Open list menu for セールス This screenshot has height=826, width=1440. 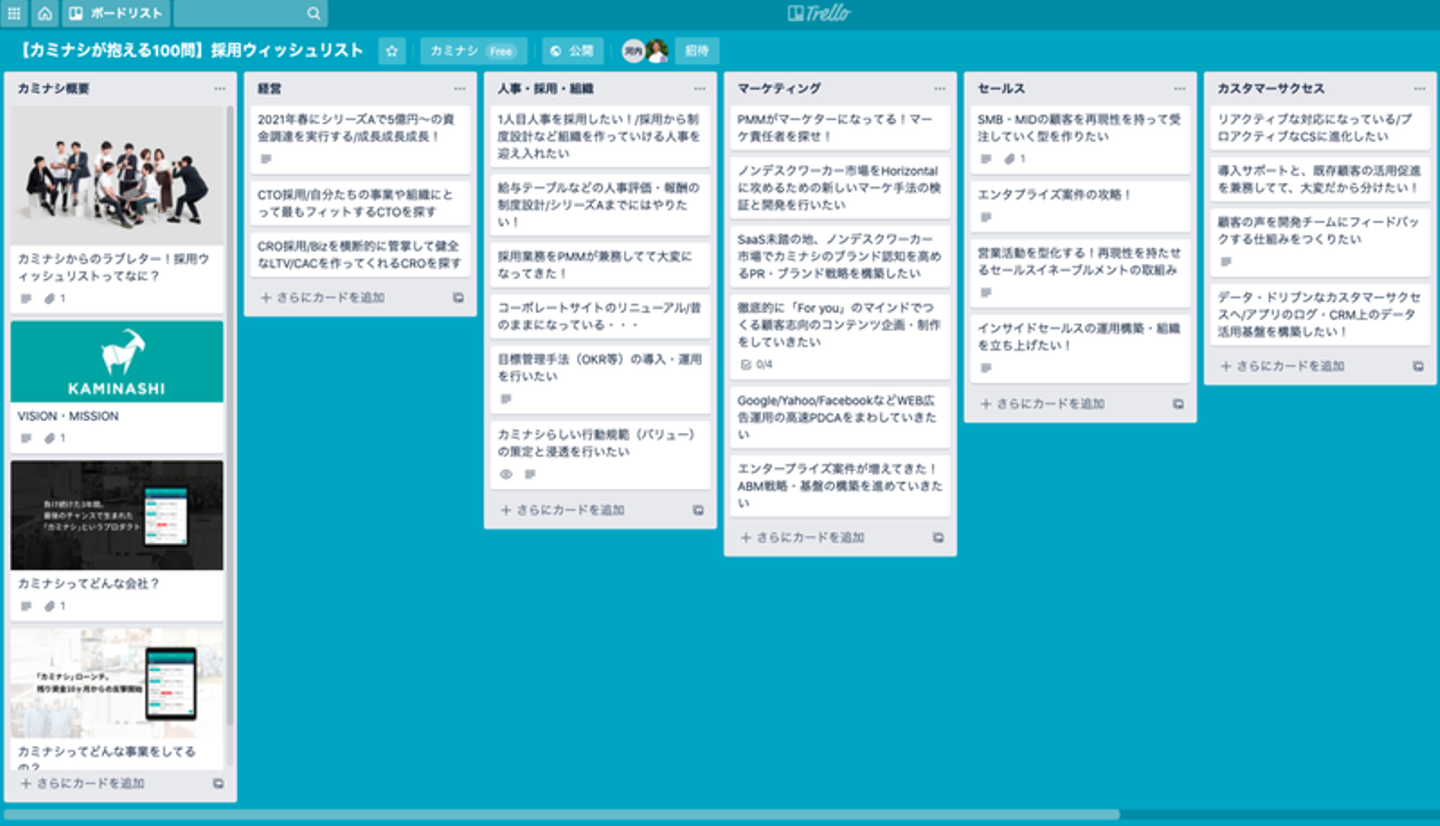[x=1179, y=88]
